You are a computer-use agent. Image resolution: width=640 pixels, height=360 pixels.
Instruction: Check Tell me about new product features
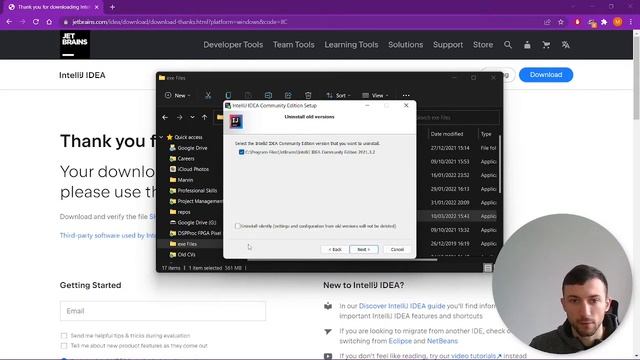[x=64, y=346]
